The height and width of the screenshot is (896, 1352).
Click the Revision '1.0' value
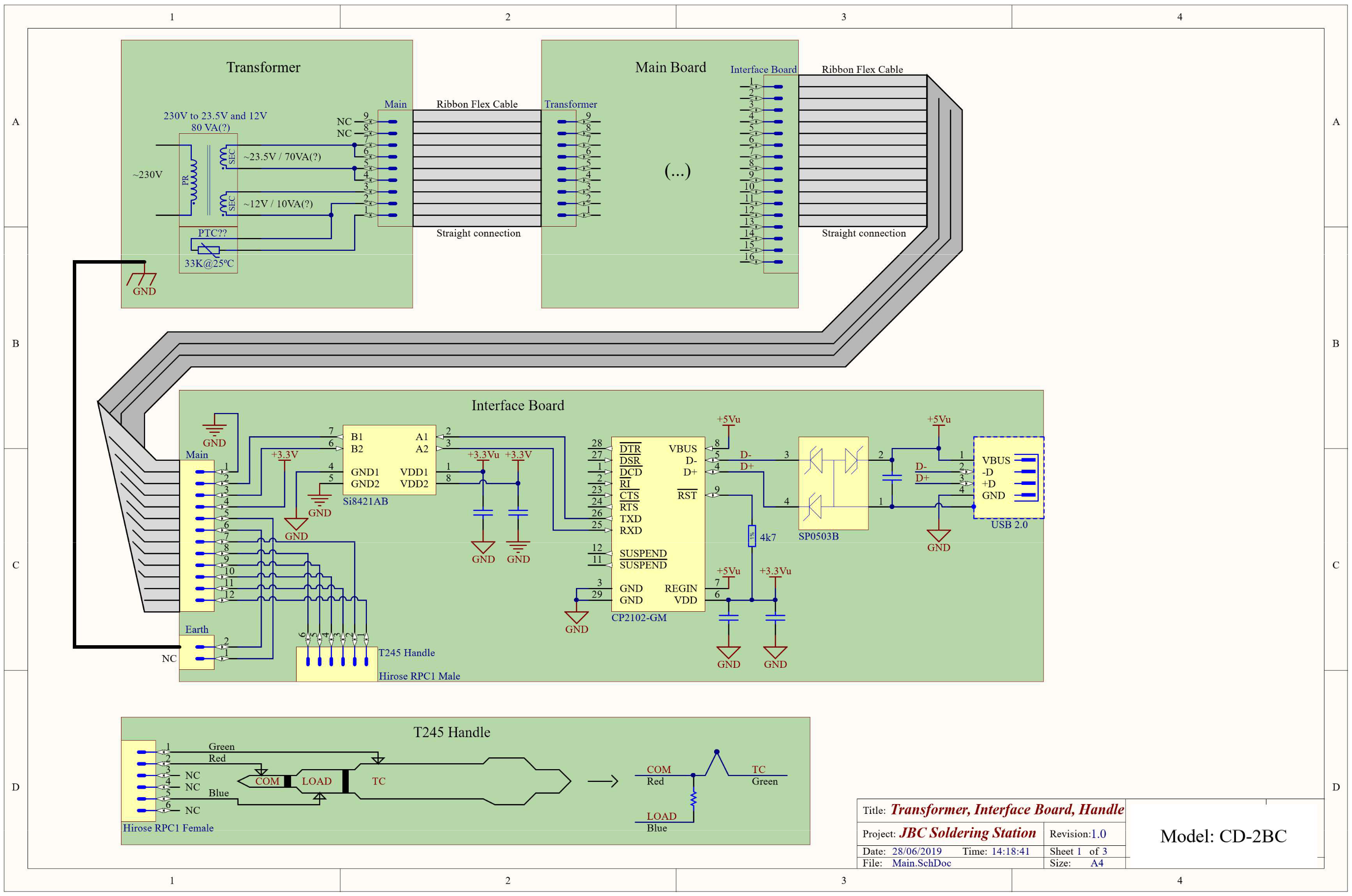coord(1098,834)
